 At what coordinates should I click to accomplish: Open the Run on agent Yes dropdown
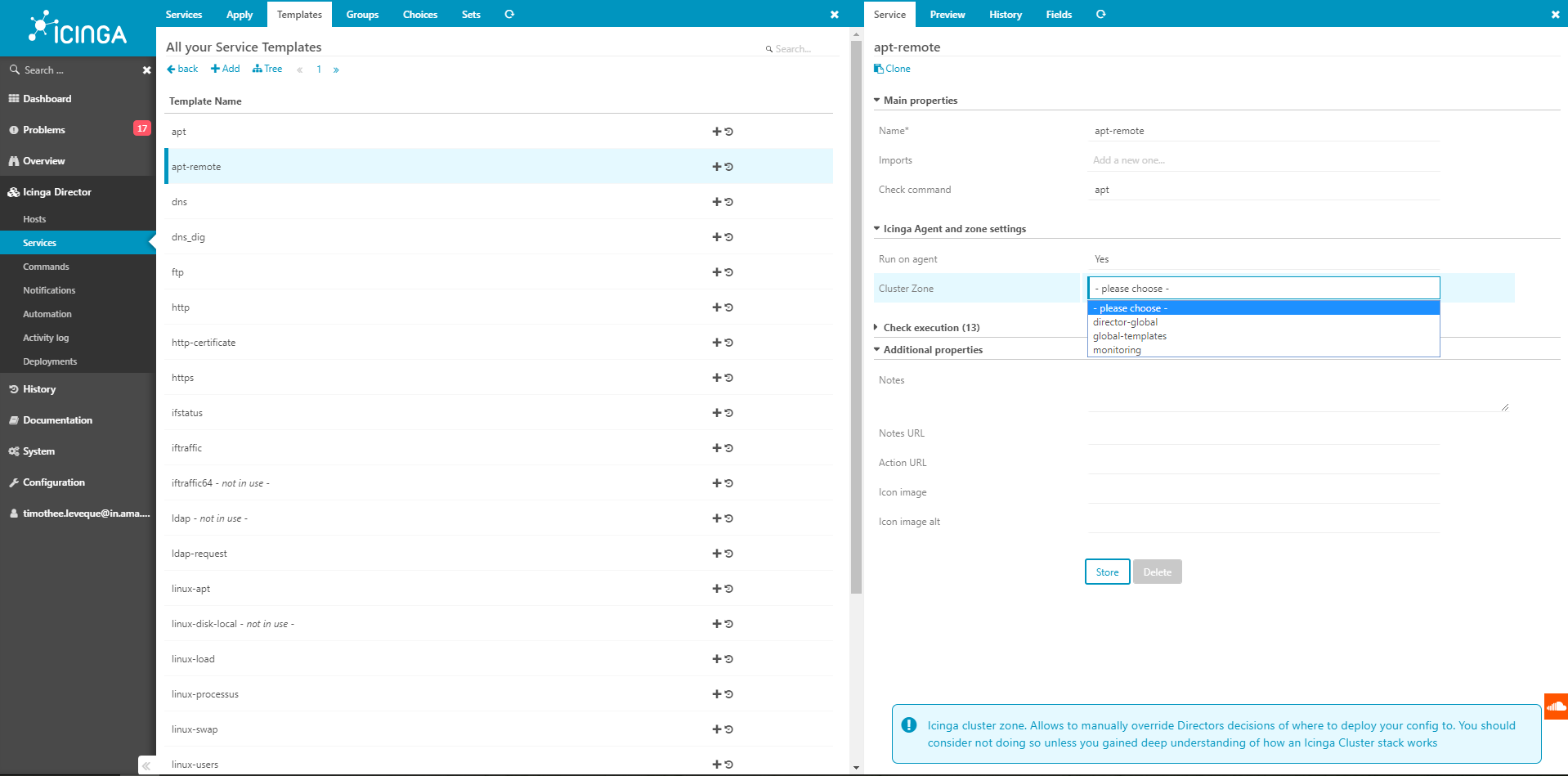pos(1264,259)
